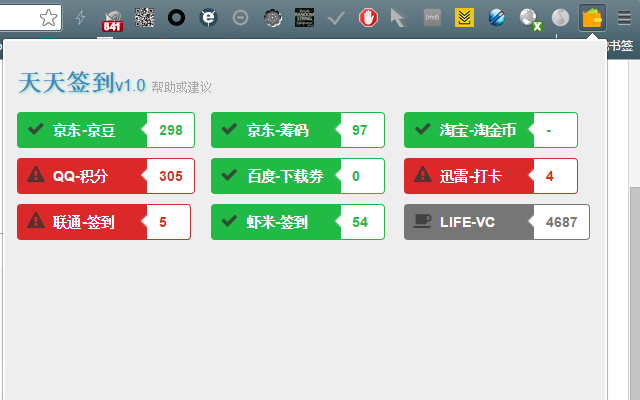Click the black ring extension icon
This screenshot has height=400, width=640.
[x=176, y=18]
